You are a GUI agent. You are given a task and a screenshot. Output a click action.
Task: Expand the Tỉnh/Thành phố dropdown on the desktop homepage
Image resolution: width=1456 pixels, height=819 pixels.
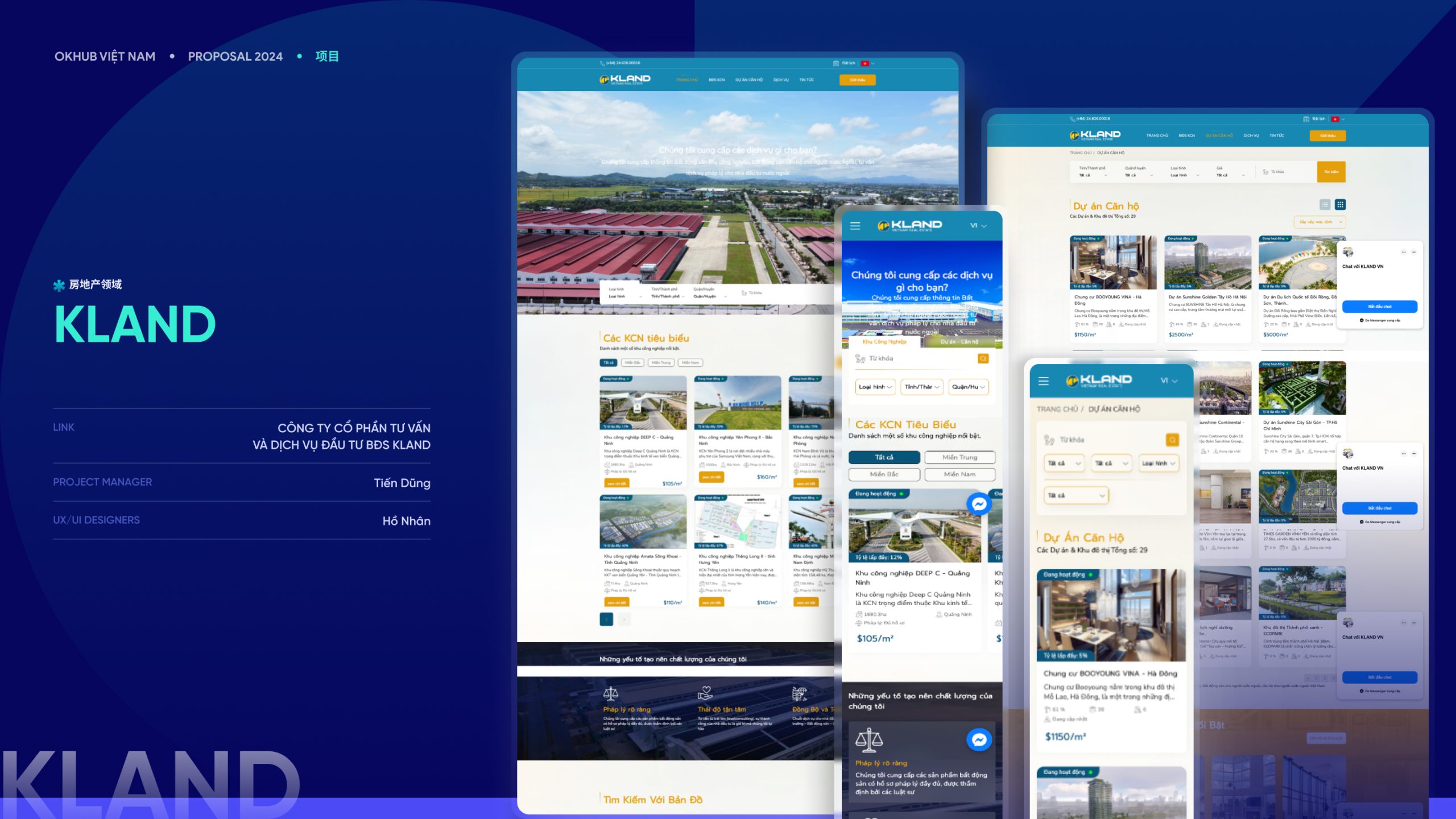668,296
